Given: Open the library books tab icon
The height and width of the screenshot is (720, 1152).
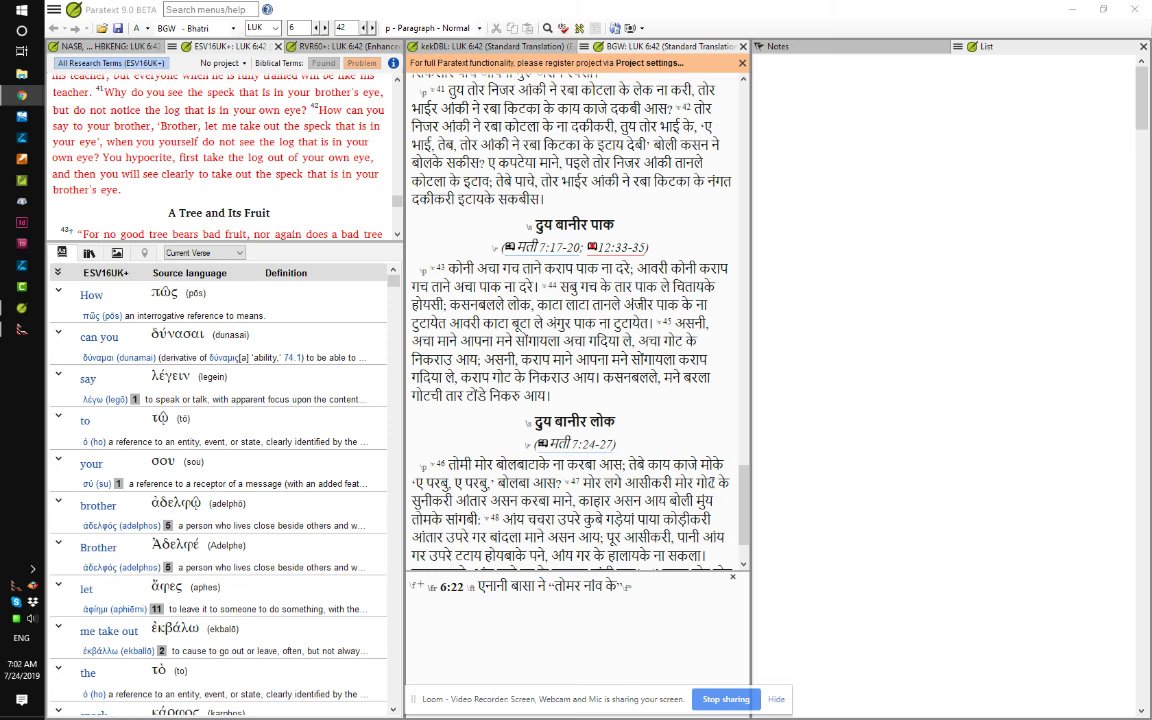Looking at the screenshot, I should click(90, 253).
